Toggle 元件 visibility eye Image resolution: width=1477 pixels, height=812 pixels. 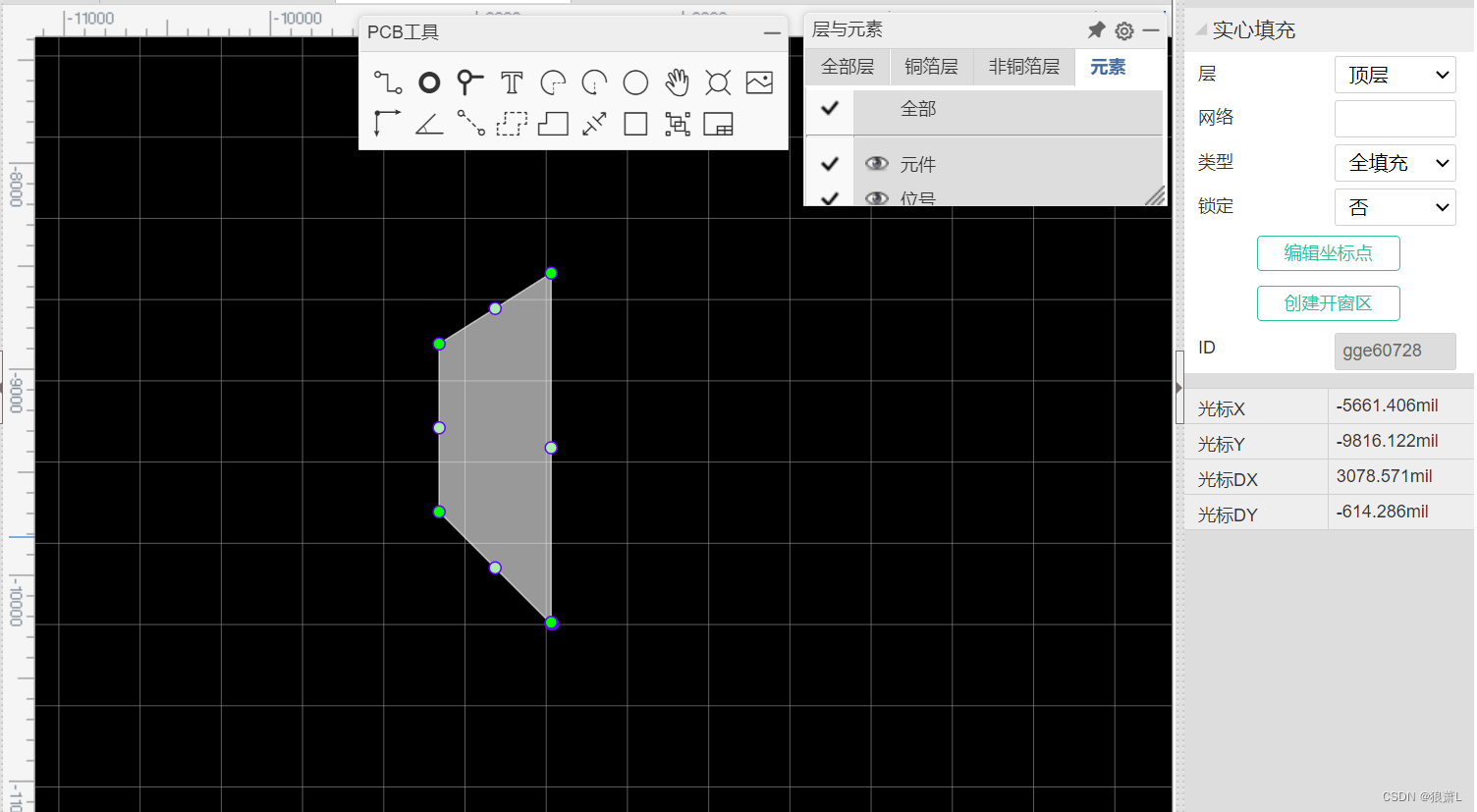click(877, 164)
